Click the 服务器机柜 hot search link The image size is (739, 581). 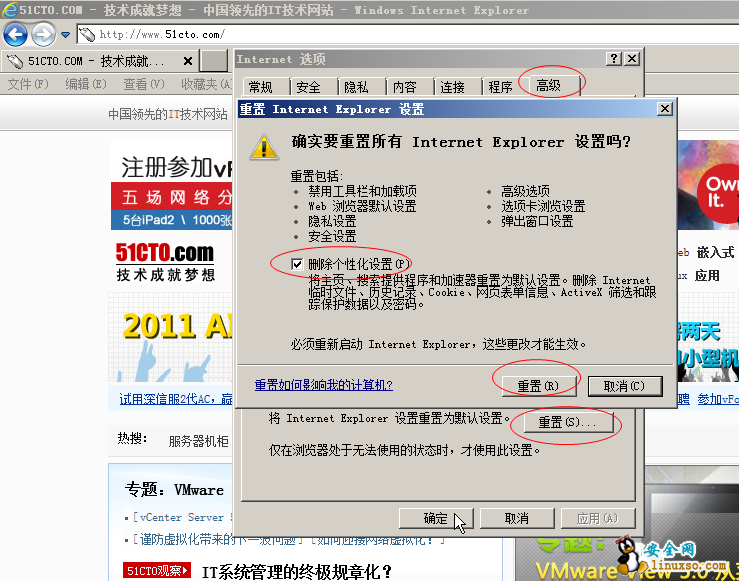(198, 442)
